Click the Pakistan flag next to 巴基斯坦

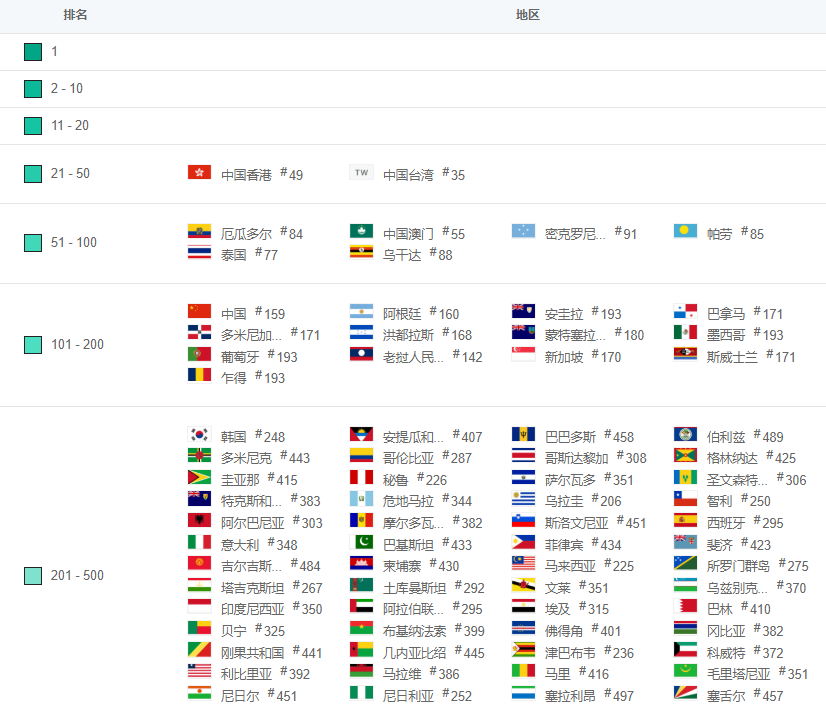pos(361,543)
